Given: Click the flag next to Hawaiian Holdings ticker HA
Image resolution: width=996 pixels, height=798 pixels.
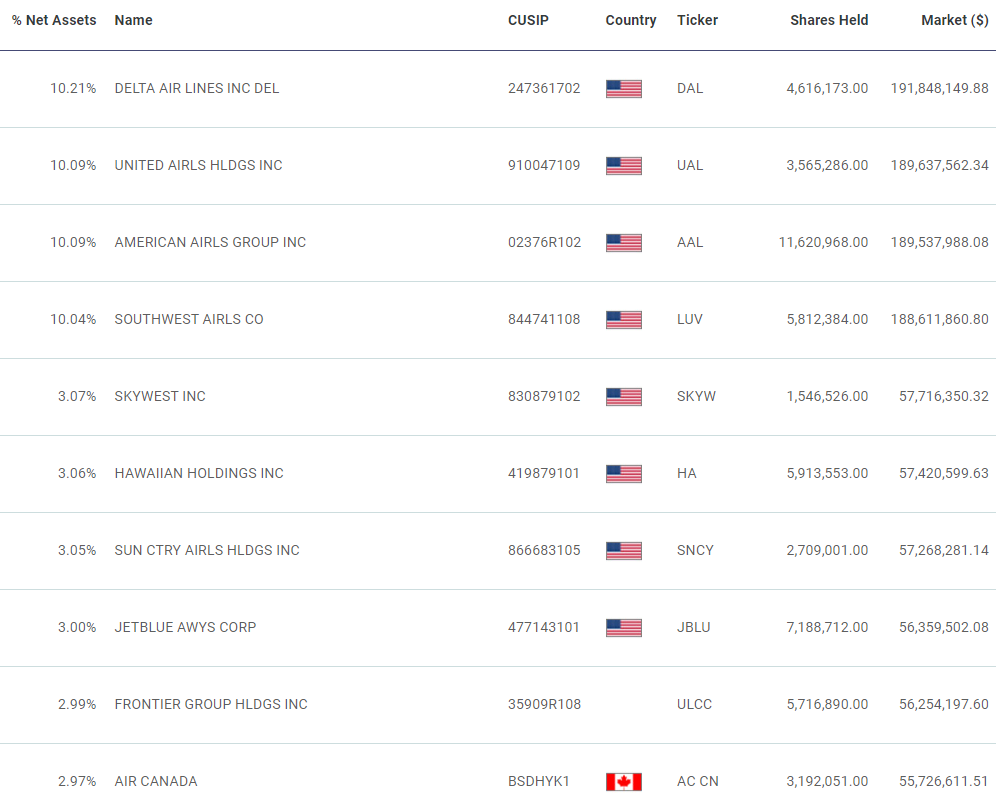Looking at the screenshot, I should pyautogui.click(x=623, y=473).
